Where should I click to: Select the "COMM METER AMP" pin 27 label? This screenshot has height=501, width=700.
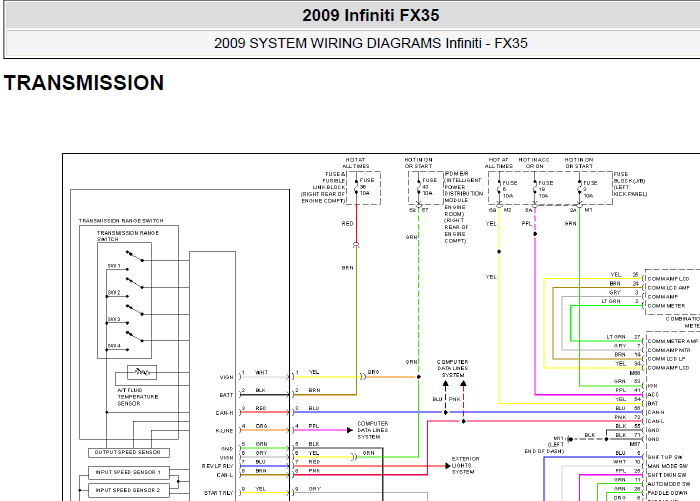pos(673,341)
